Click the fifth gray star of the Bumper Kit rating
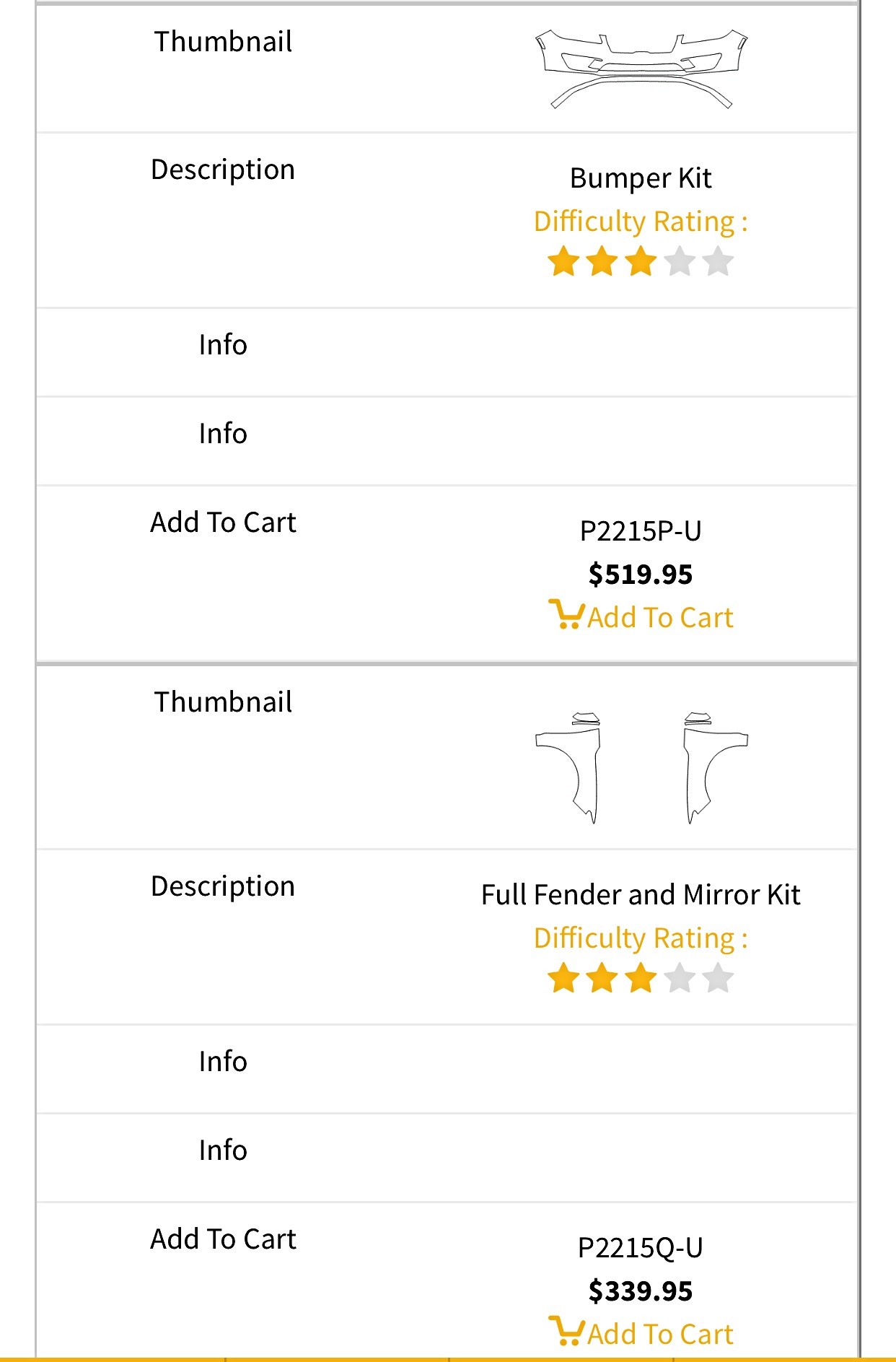The image size is (896, 1362). click(x=718, y=261)
